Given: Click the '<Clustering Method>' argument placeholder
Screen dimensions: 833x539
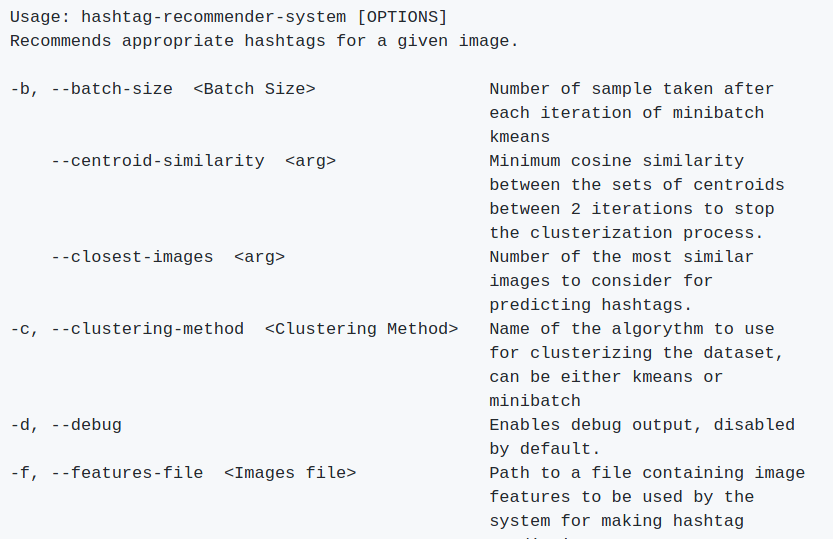Looking at the screenshot, I should [x=361, y=329].
